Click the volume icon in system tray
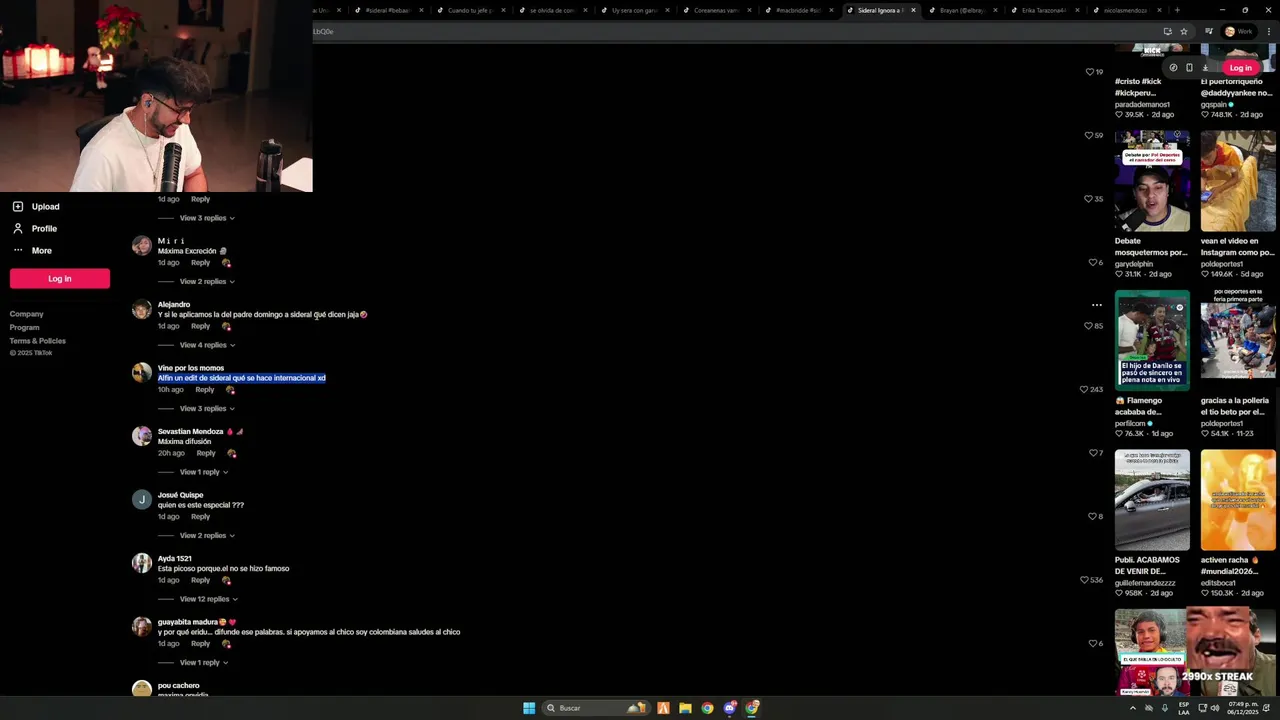The width and height of the screenshot is (1280, 720). tap(1214, 708)
